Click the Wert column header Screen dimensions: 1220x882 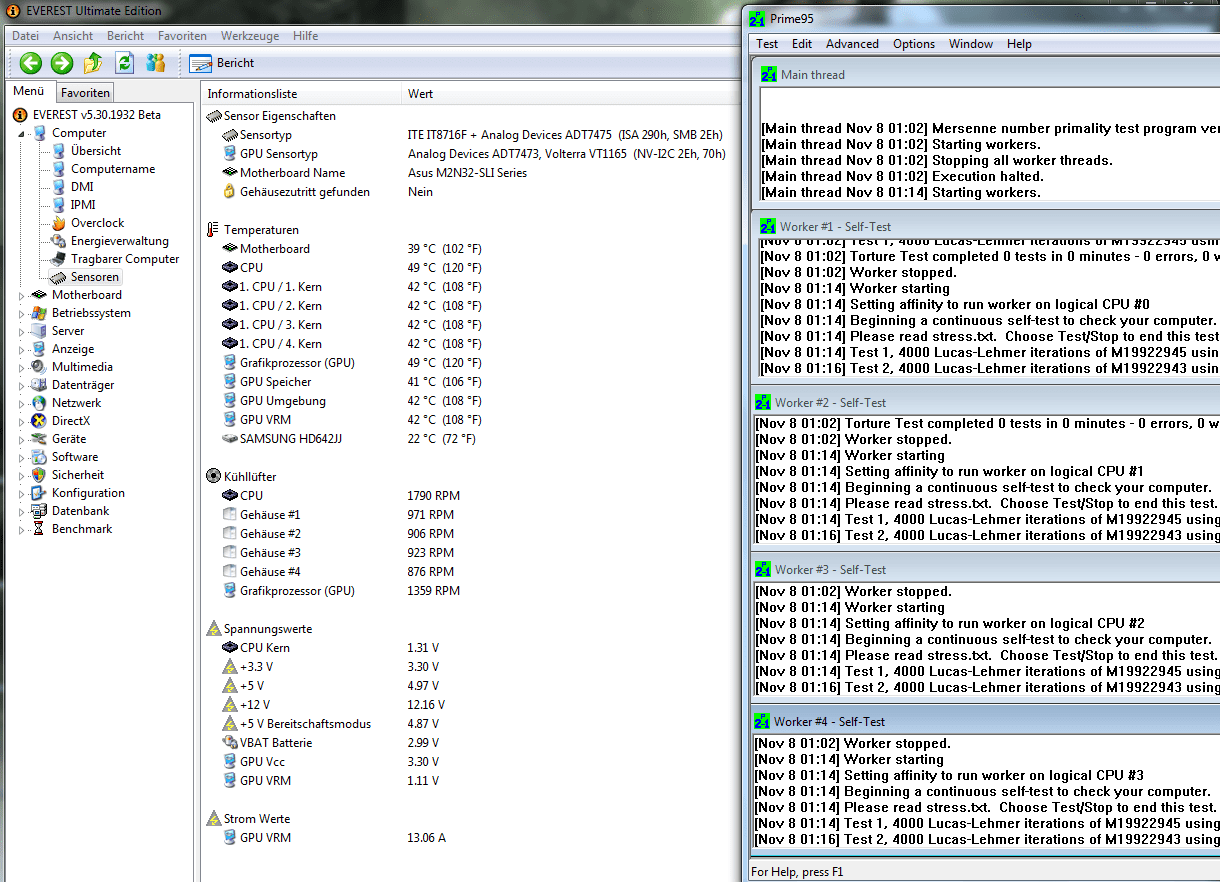[x=570, y=94]
